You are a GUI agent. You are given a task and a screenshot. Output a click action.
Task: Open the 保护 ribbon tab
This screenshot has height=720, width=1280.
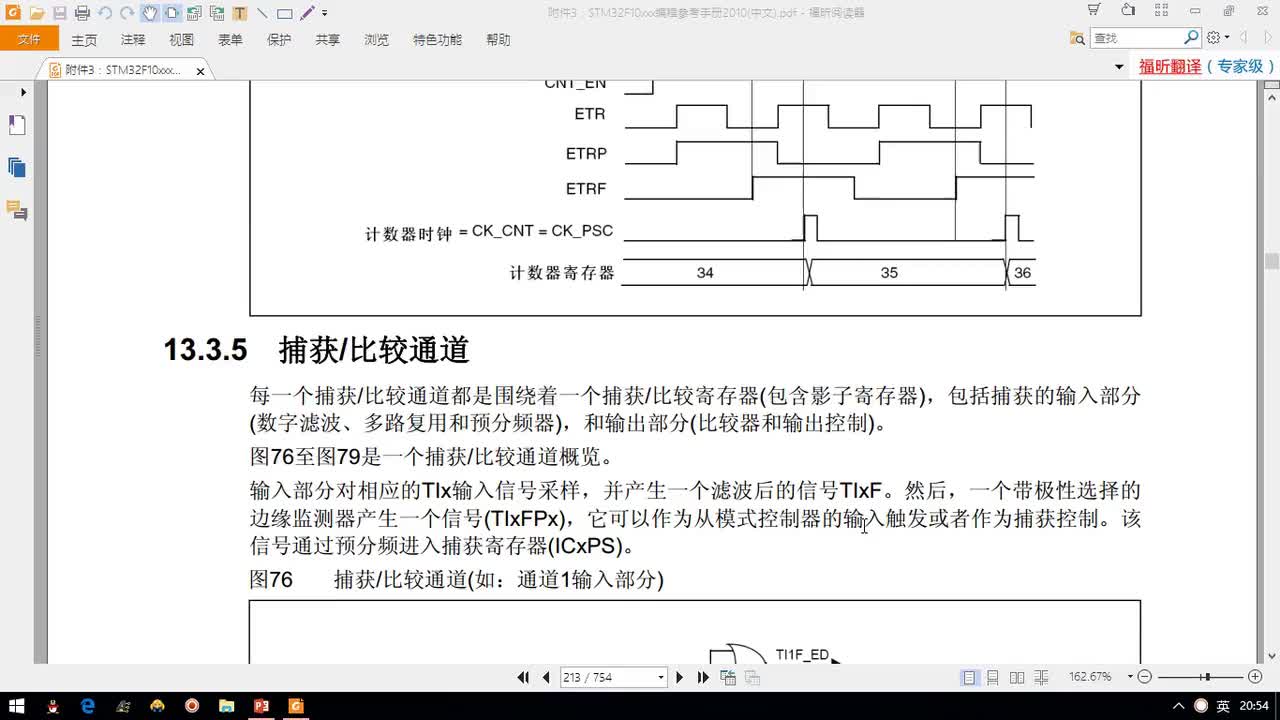pos(279,40)
